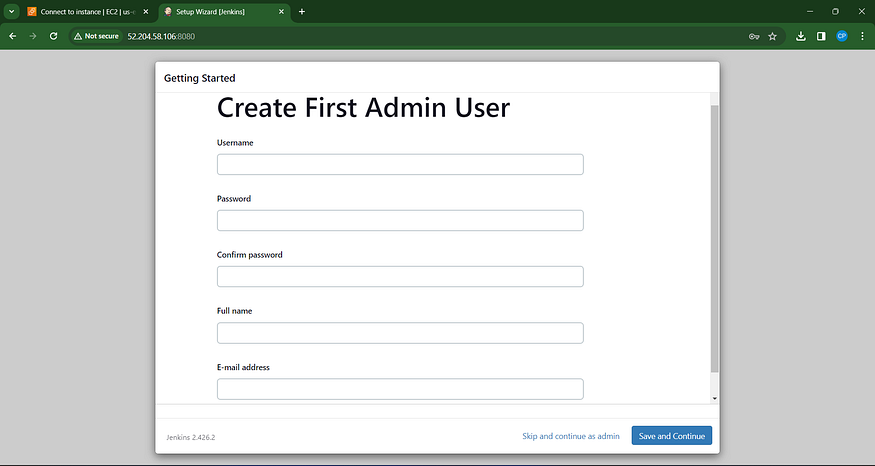This screenshot has height=466, width=875.
Task: Open the saved passwords key icon
Action: (x=754, y=36)
